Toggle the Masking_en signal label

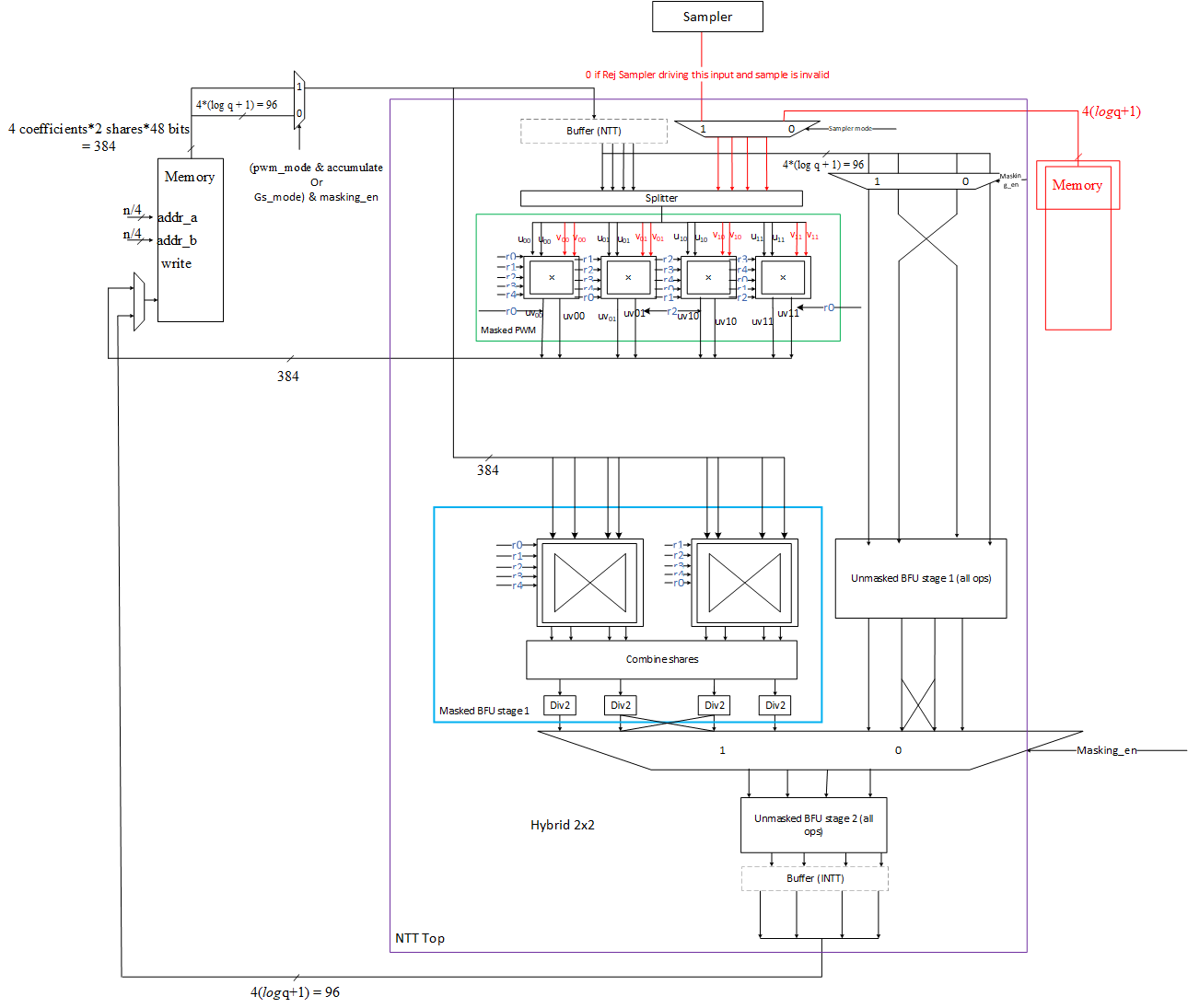click(1105, 750)
